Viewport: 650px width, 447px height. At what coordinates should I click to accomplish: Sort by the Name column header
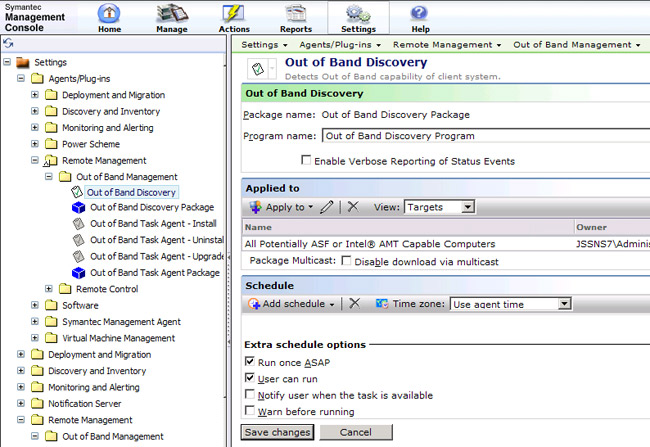408,227
